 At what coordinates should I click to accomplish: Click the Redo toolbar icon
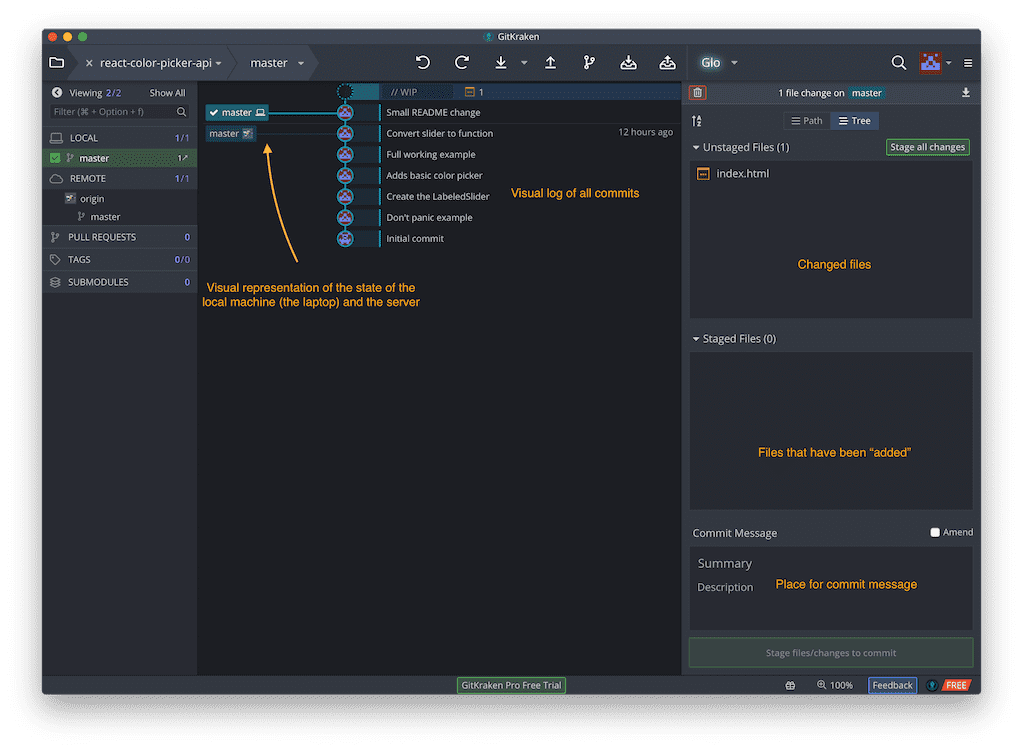[462, 63]
